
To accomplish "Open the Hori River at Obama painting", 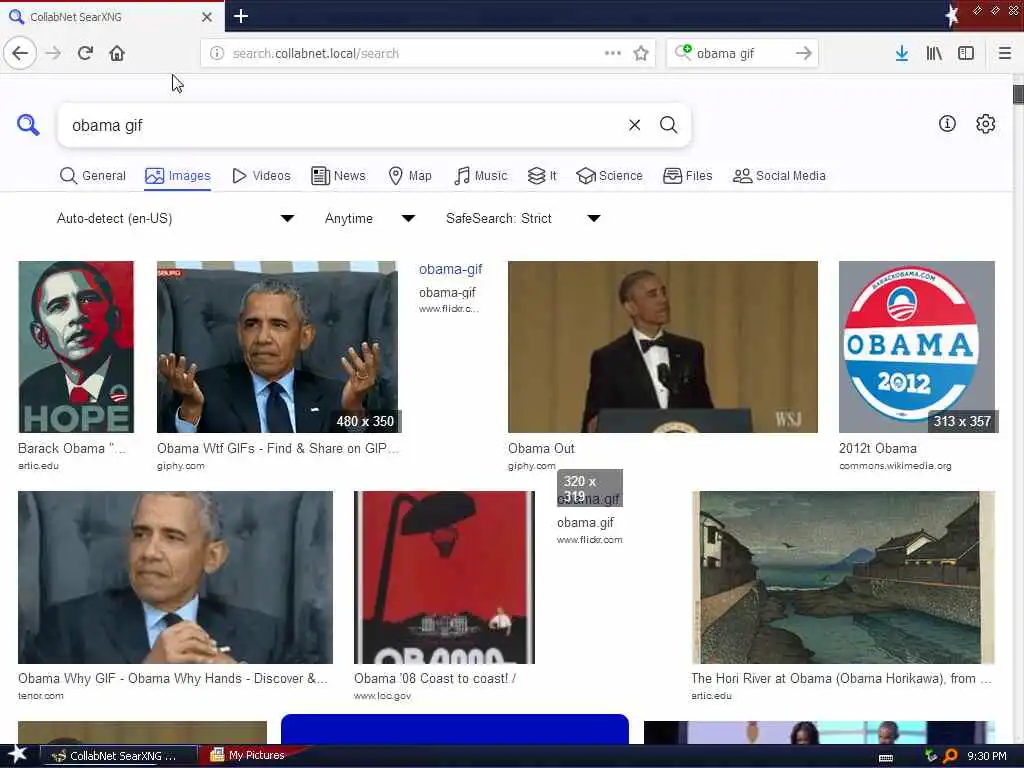I will pos(843,577).
